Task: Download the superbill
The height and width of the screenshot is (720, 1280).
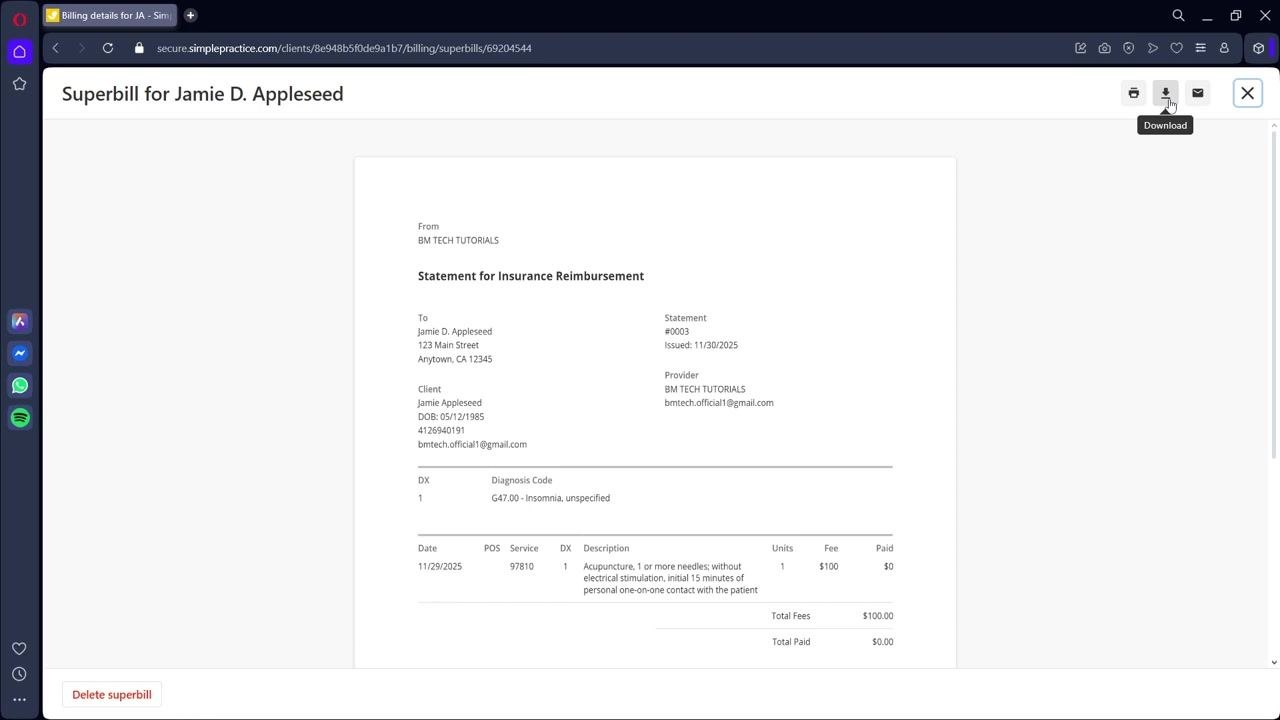Action: point(1165,93)
